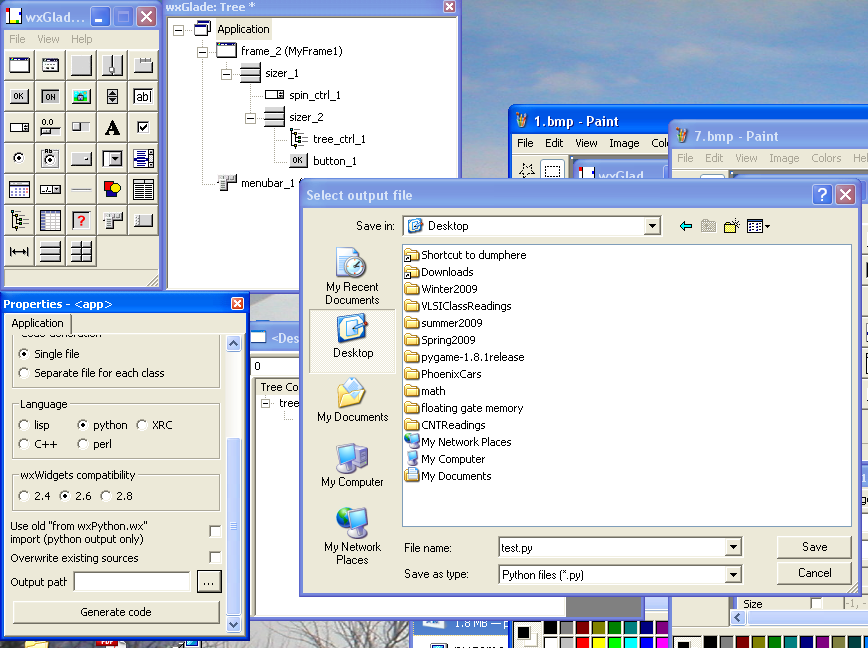
Task: Choose 'Separate file for each class' option
Action: point(26,373)
